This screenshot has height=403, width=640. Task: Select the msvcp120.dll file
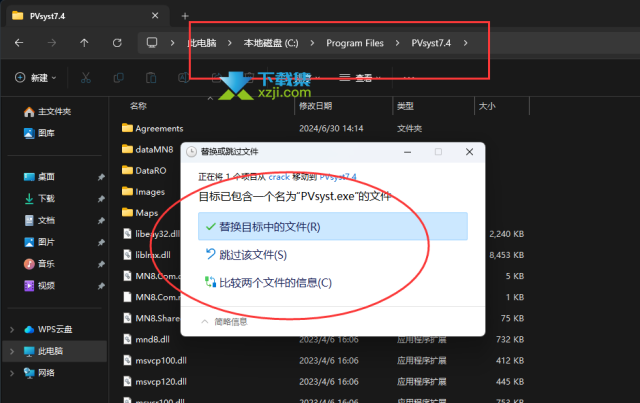(155, 382)
